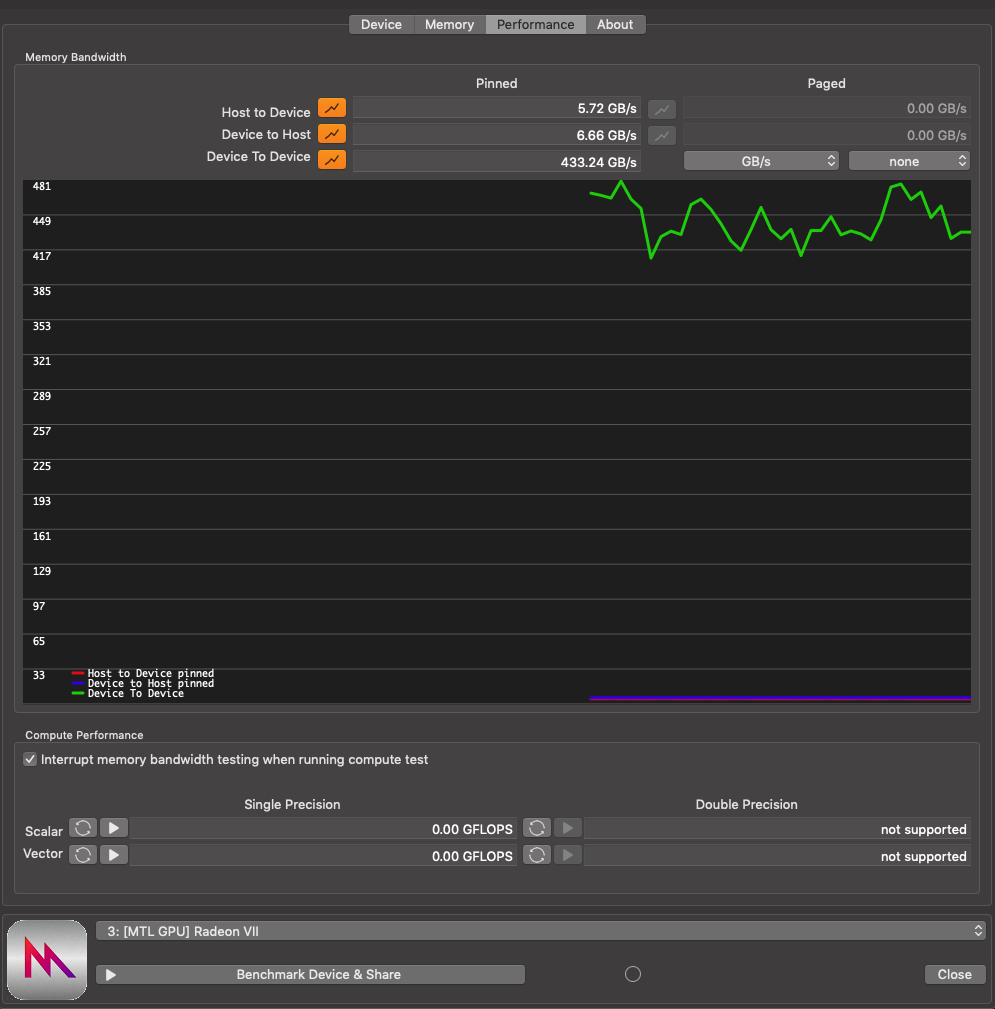This screenshot has height=1009, width=995.
Task: Click Vector double precision loop icon
Action: pos(537,855)
